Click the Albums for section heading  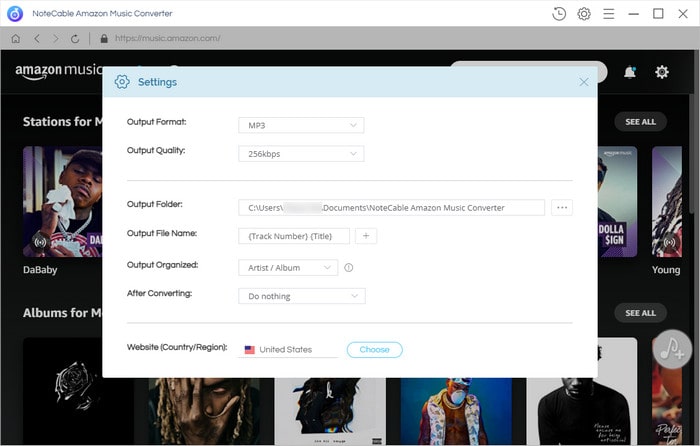click(62, 313)
